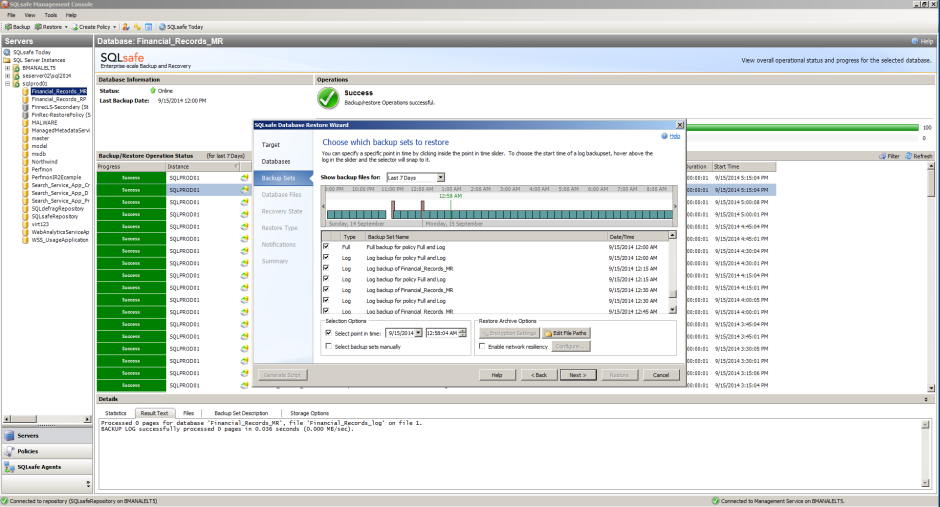This screenshot has height=507, width=940.
Task: Open the File menu
Action: (11, 15)
